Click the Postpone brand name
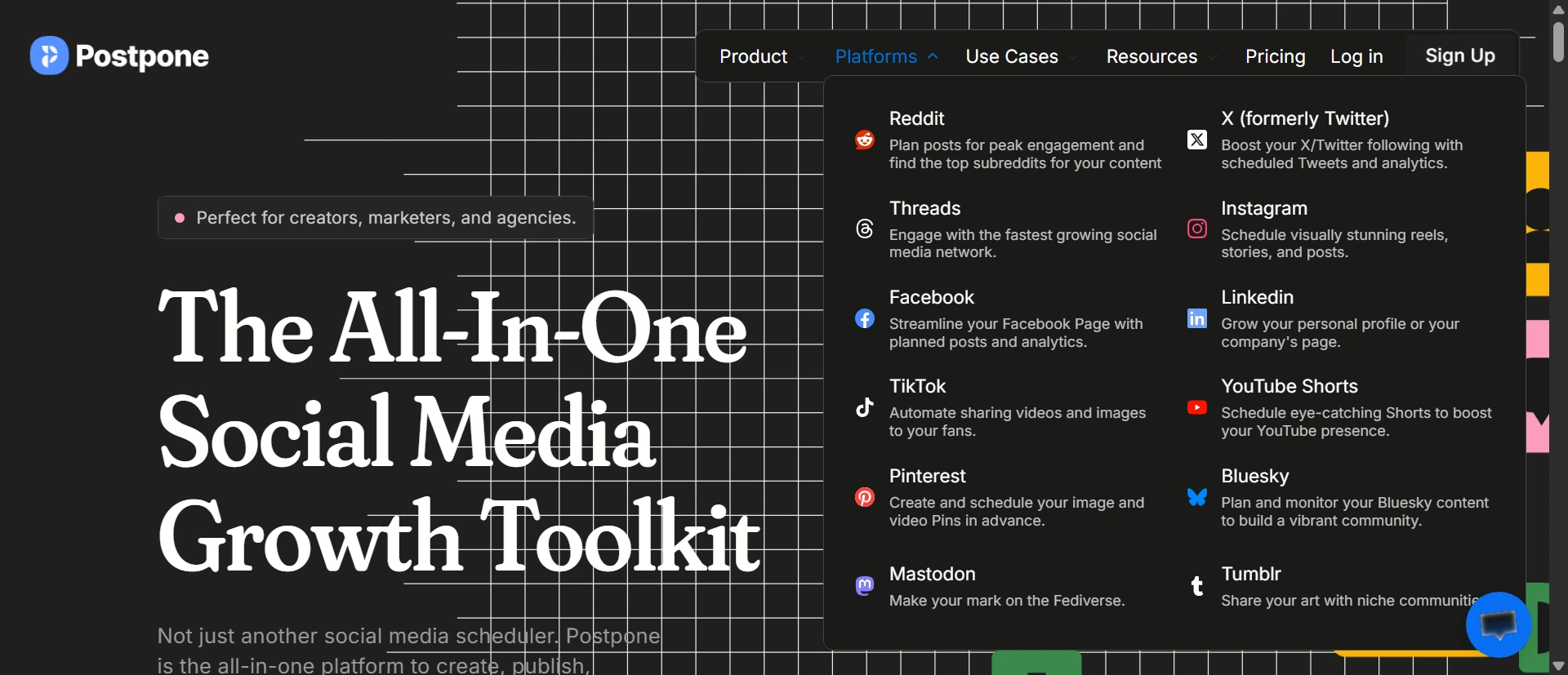1568x675 pixels. point(142,56)
